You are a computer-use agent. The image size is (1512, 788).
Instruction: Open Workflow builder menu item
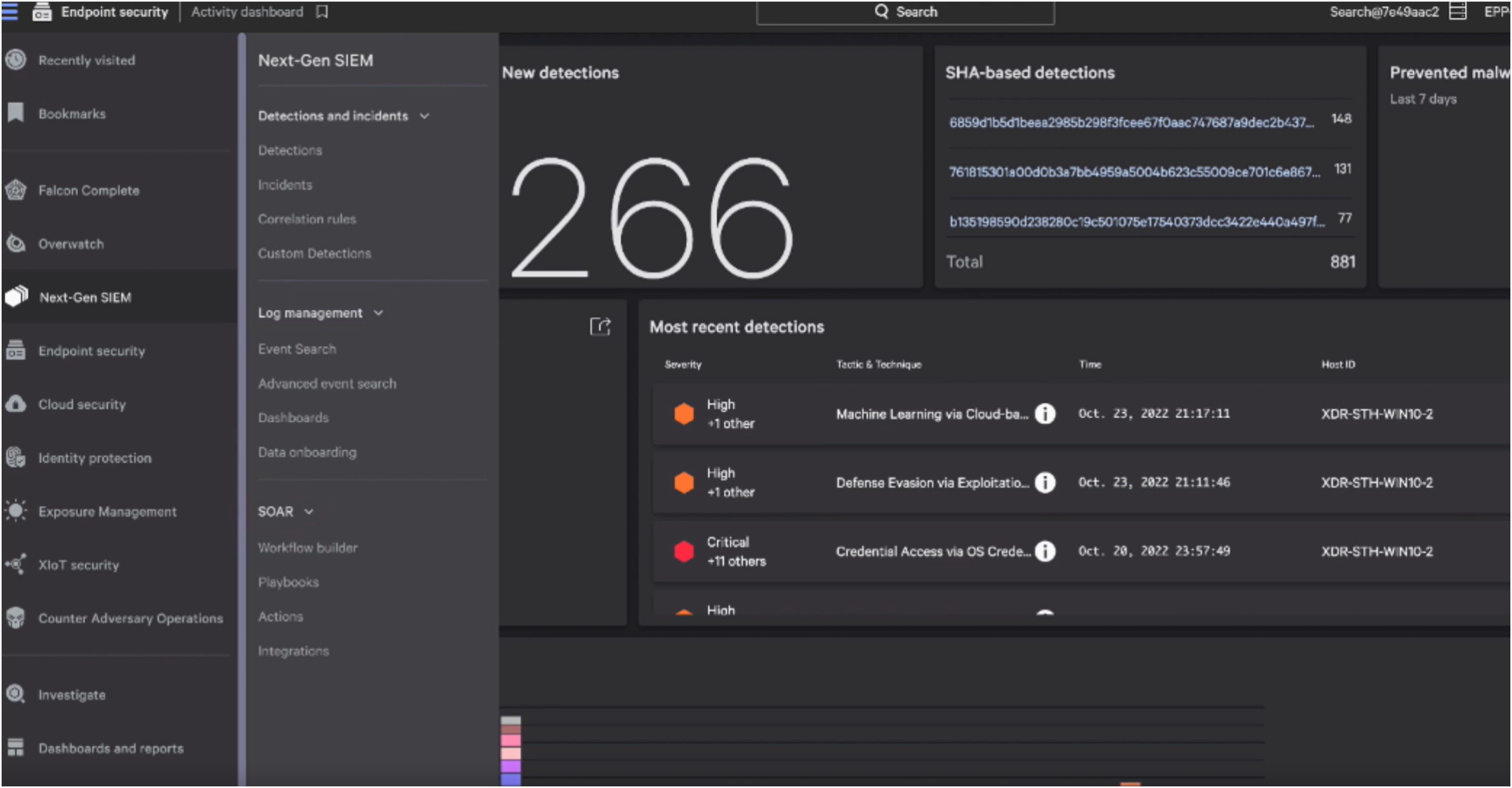[307, 547]
